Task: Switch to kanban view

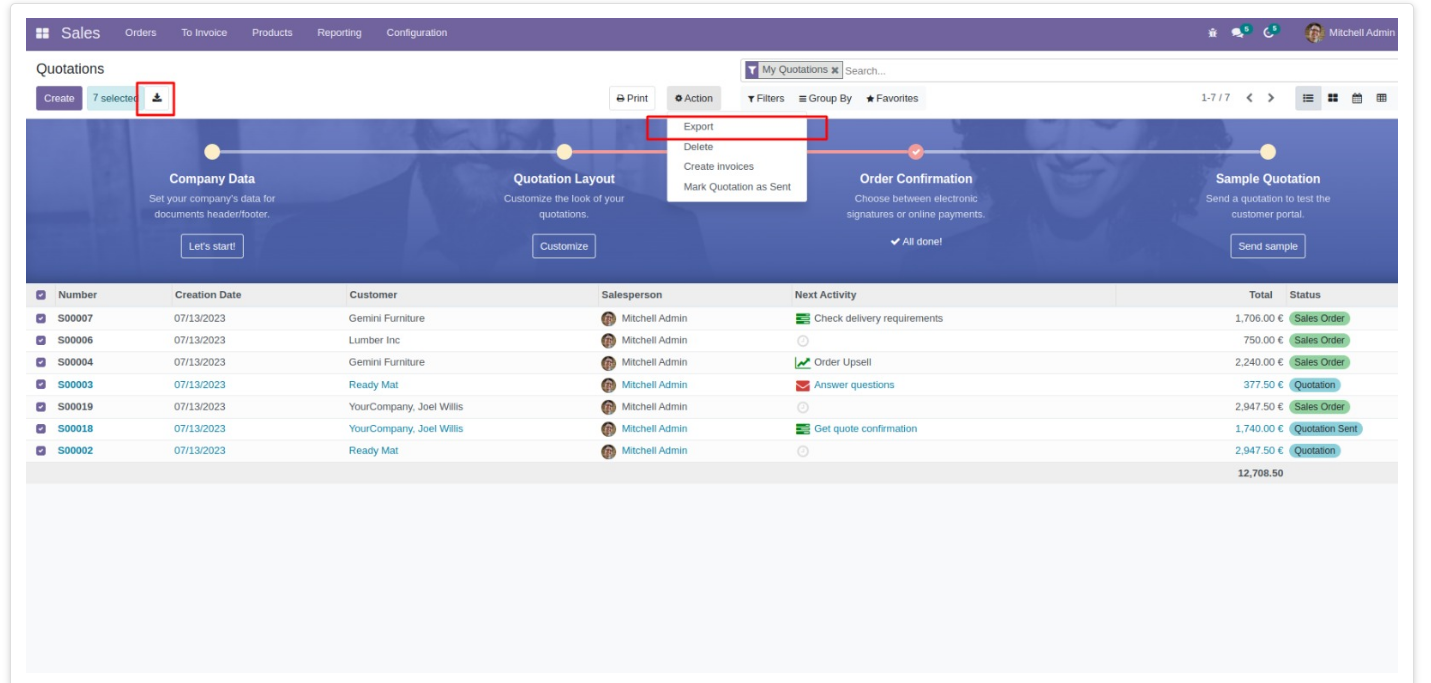Action: [x=1333, y=98]
